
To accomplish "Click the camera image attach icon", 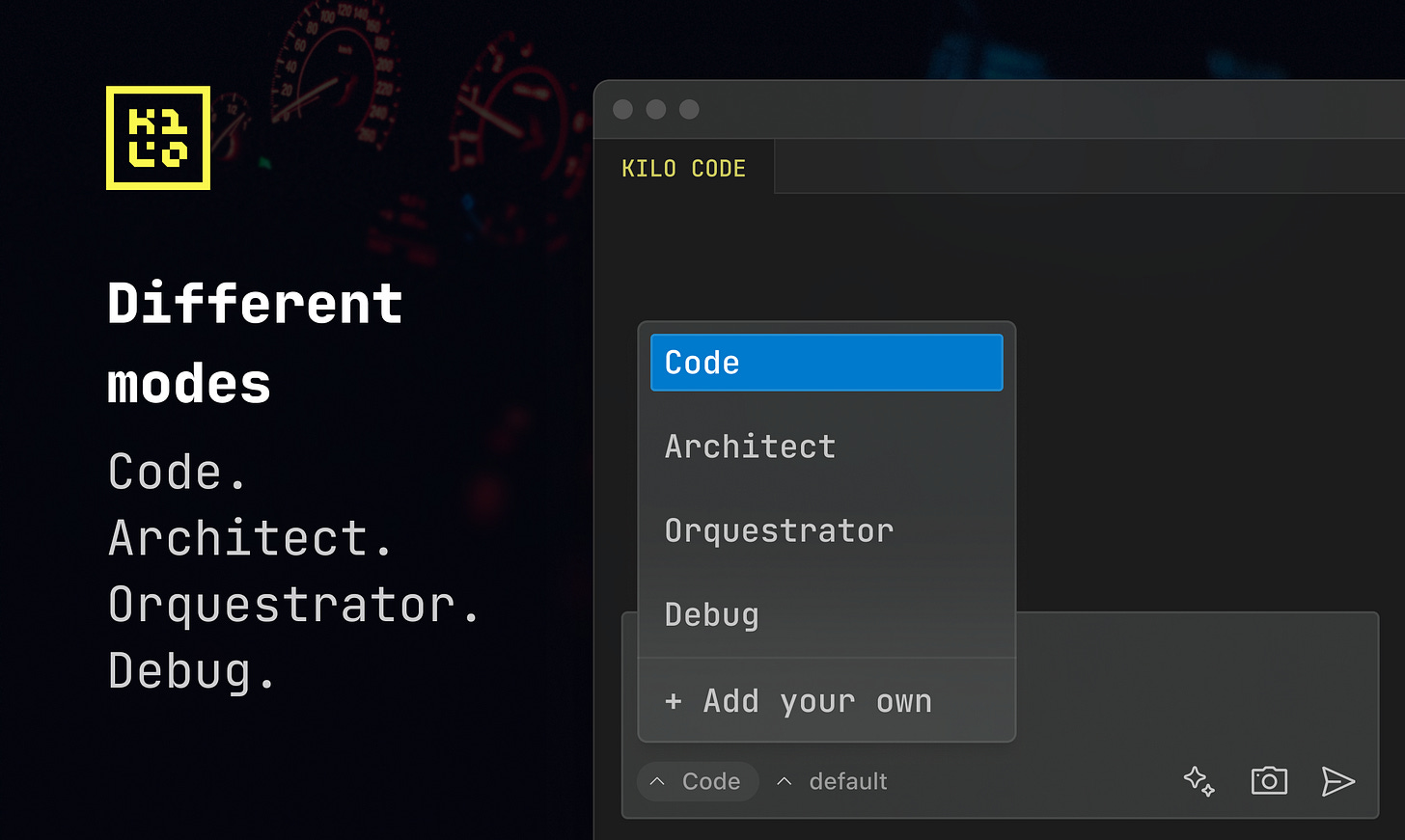I will [1269, 780].
